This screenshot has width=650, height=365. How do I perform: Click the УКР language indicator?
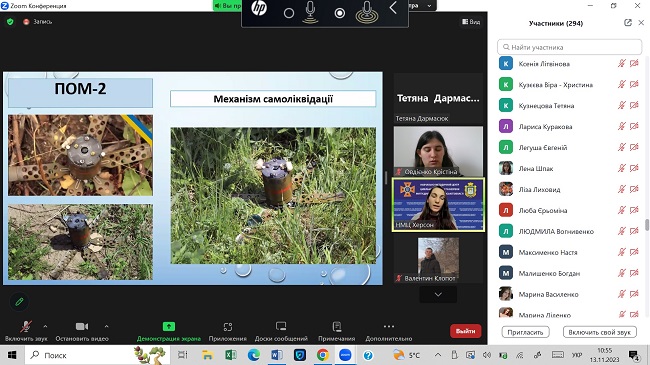[x=577, y=355]
